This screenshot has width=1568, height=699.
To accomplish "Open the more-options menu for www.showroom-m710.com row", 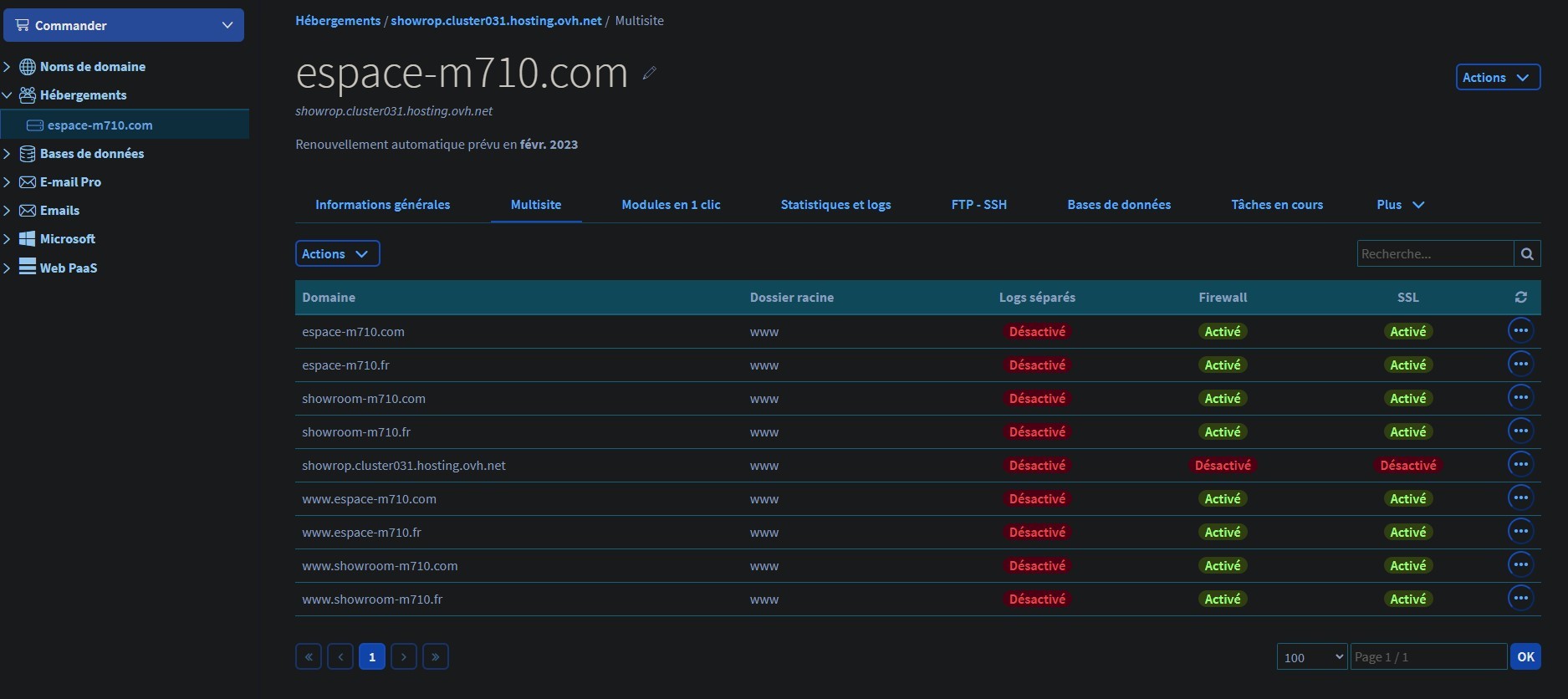I will [x=1520, y=565].
